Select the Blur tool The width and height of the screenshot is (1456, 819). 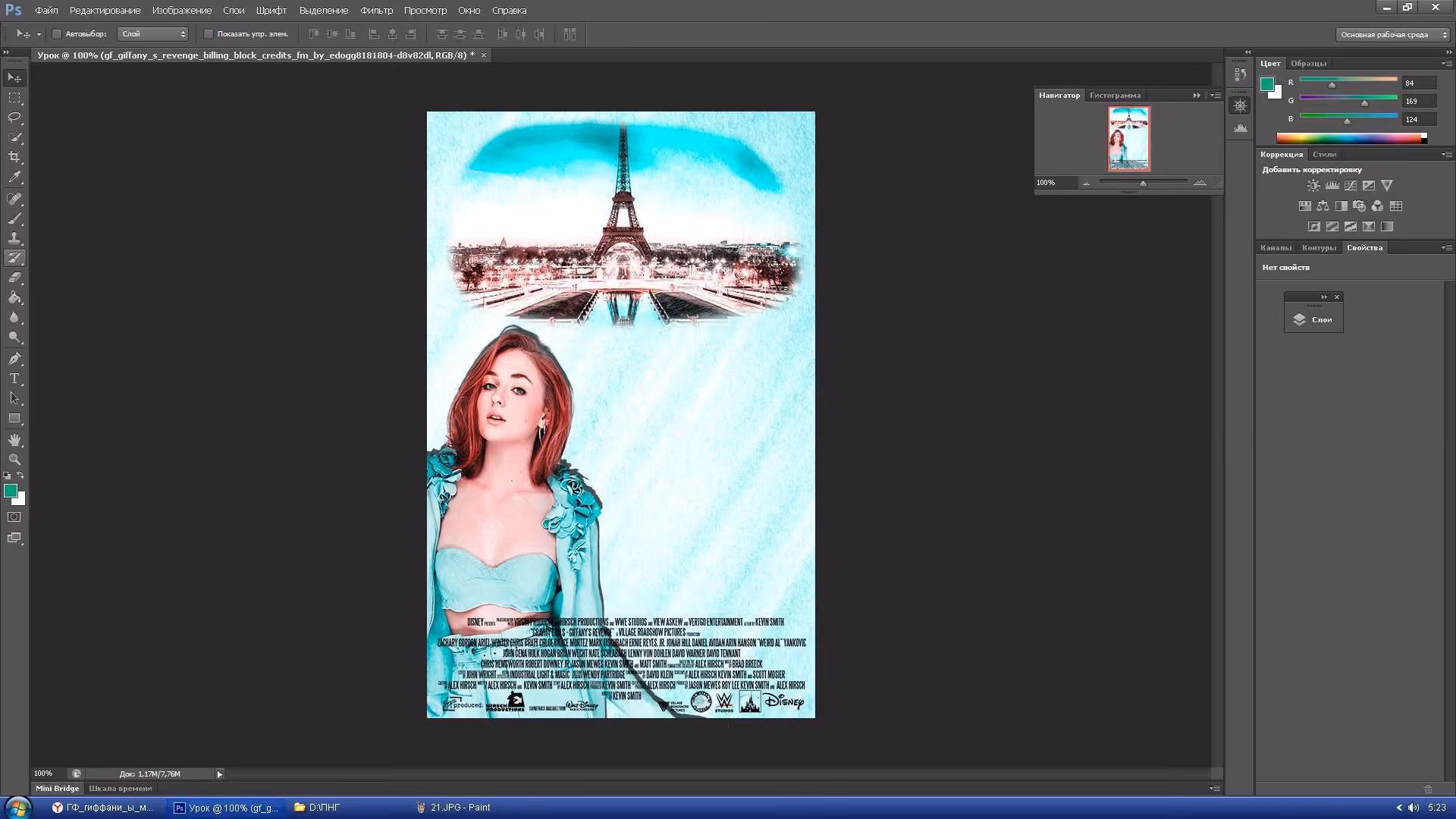14,317
